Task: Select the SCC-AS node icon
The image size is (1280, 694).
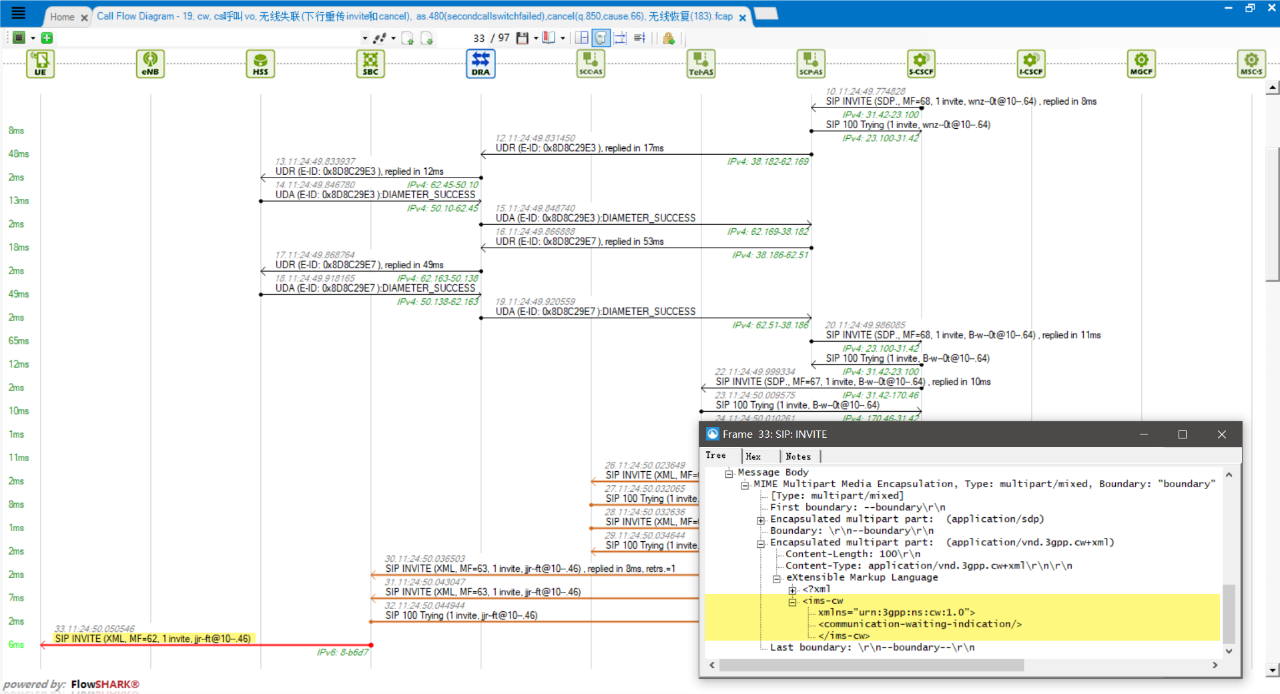Action: click(591, 64)
